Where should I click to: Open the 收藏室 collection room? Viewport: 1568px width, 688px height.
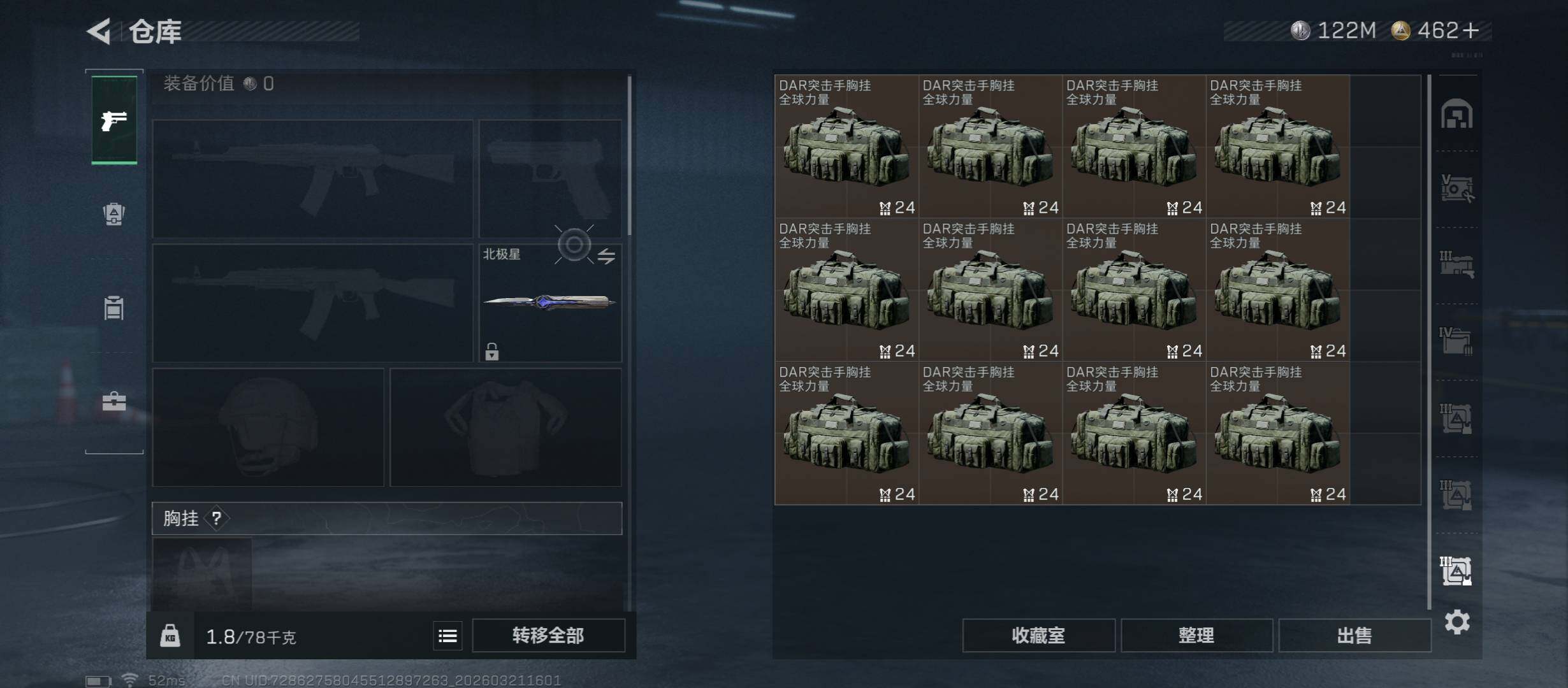[x=1038, y=636]
